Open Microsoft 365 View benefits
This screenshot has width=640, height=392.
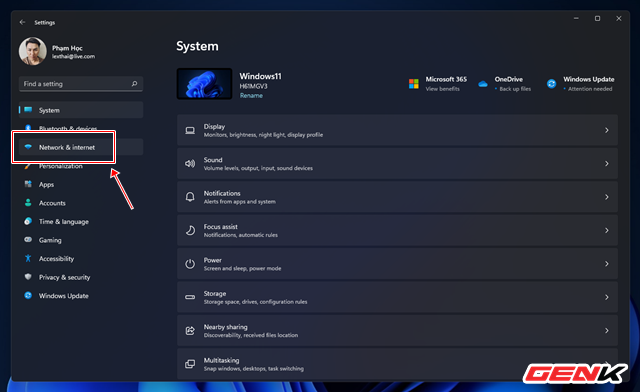442,89
